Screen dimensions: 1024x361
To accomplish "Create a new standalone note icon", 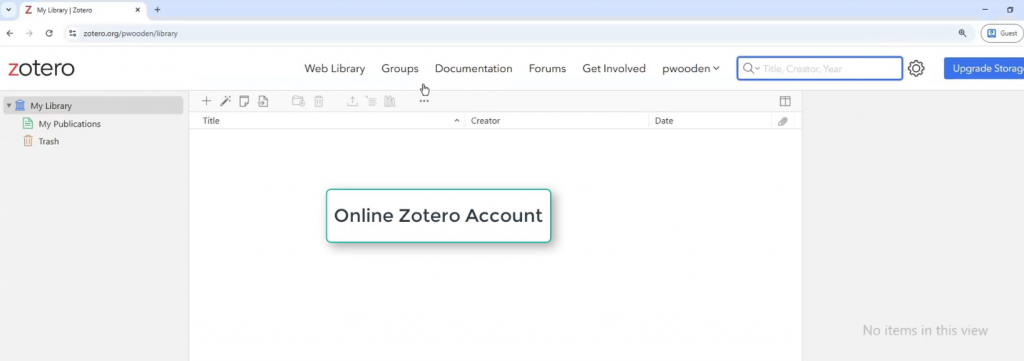I will pyautogui.click(x=244, y=101).
